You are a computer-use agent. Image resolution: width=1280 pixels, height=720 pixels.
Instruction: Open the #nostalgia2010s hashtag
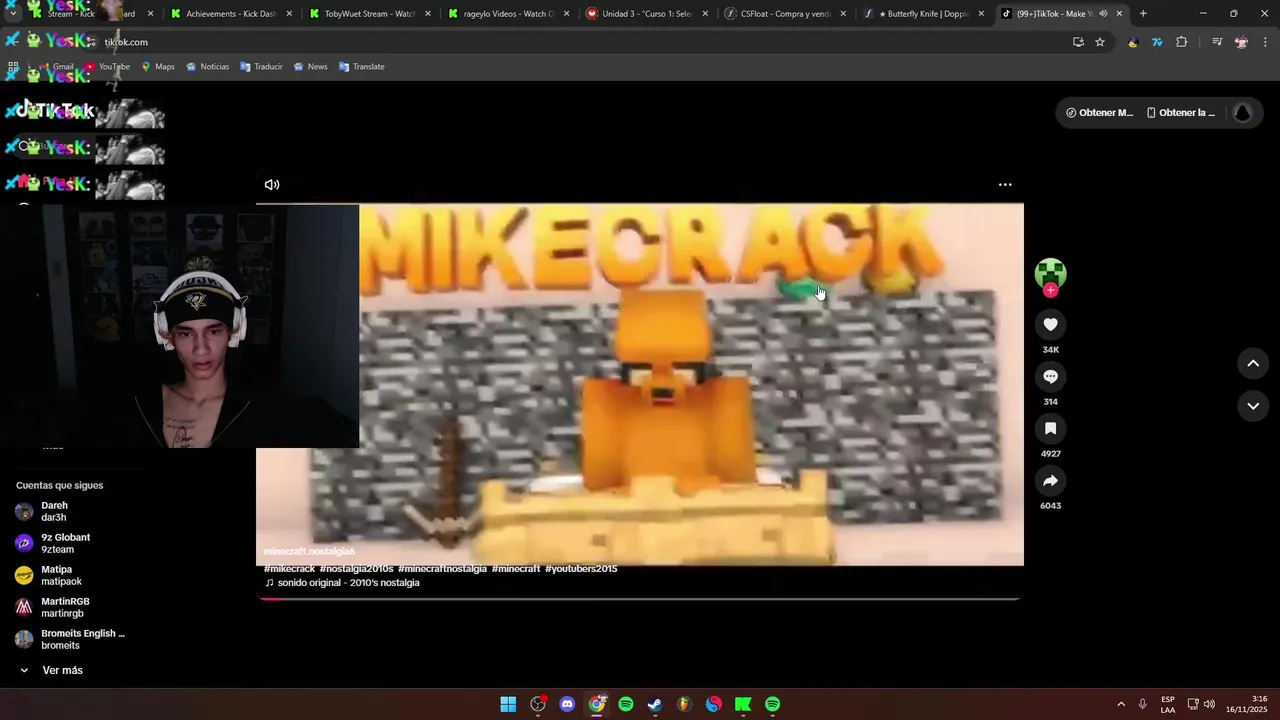[356, 569]
